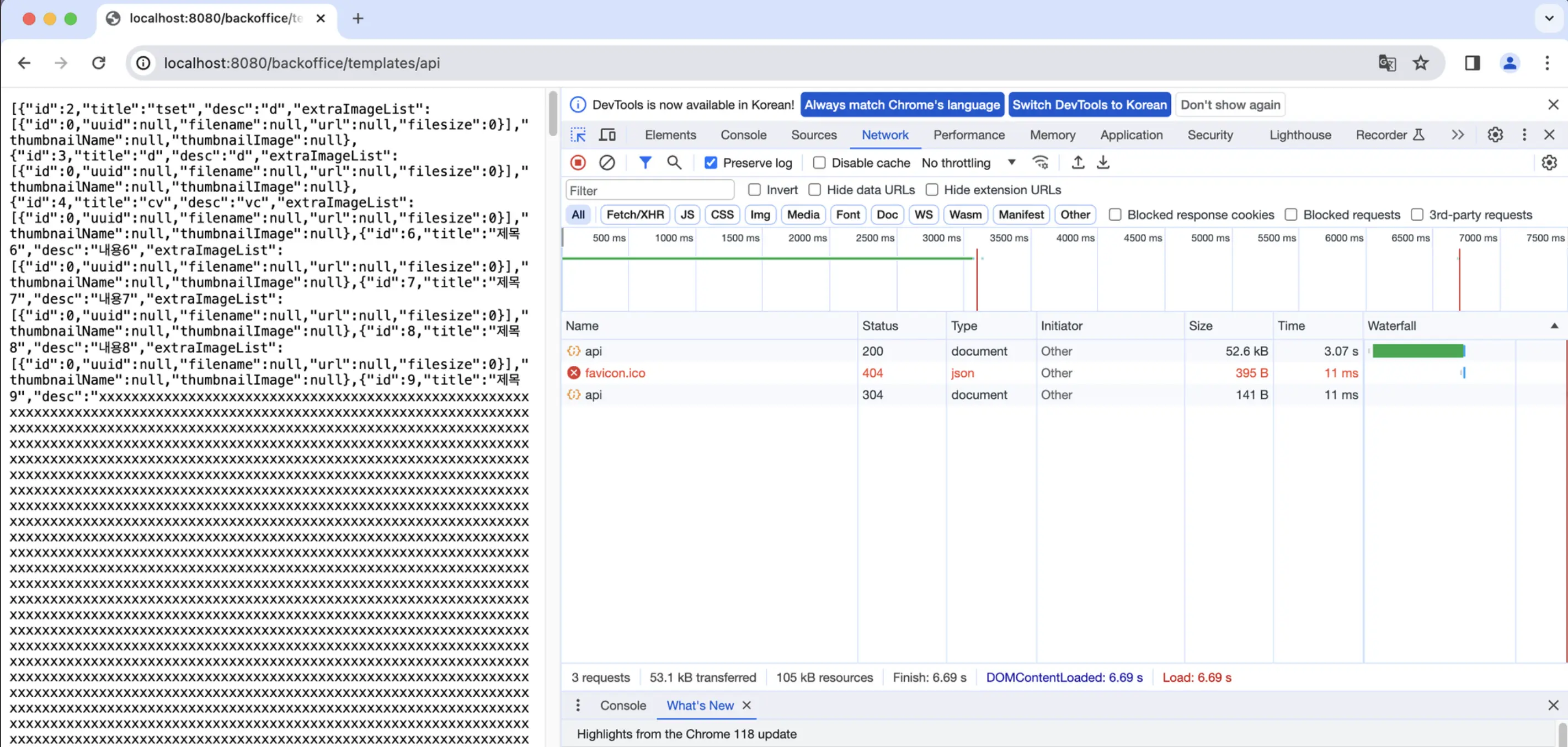The width and height of the screenshot is (1568, 747).
Task: Toggle the device toolbar icon
Action: click(607, 135)
